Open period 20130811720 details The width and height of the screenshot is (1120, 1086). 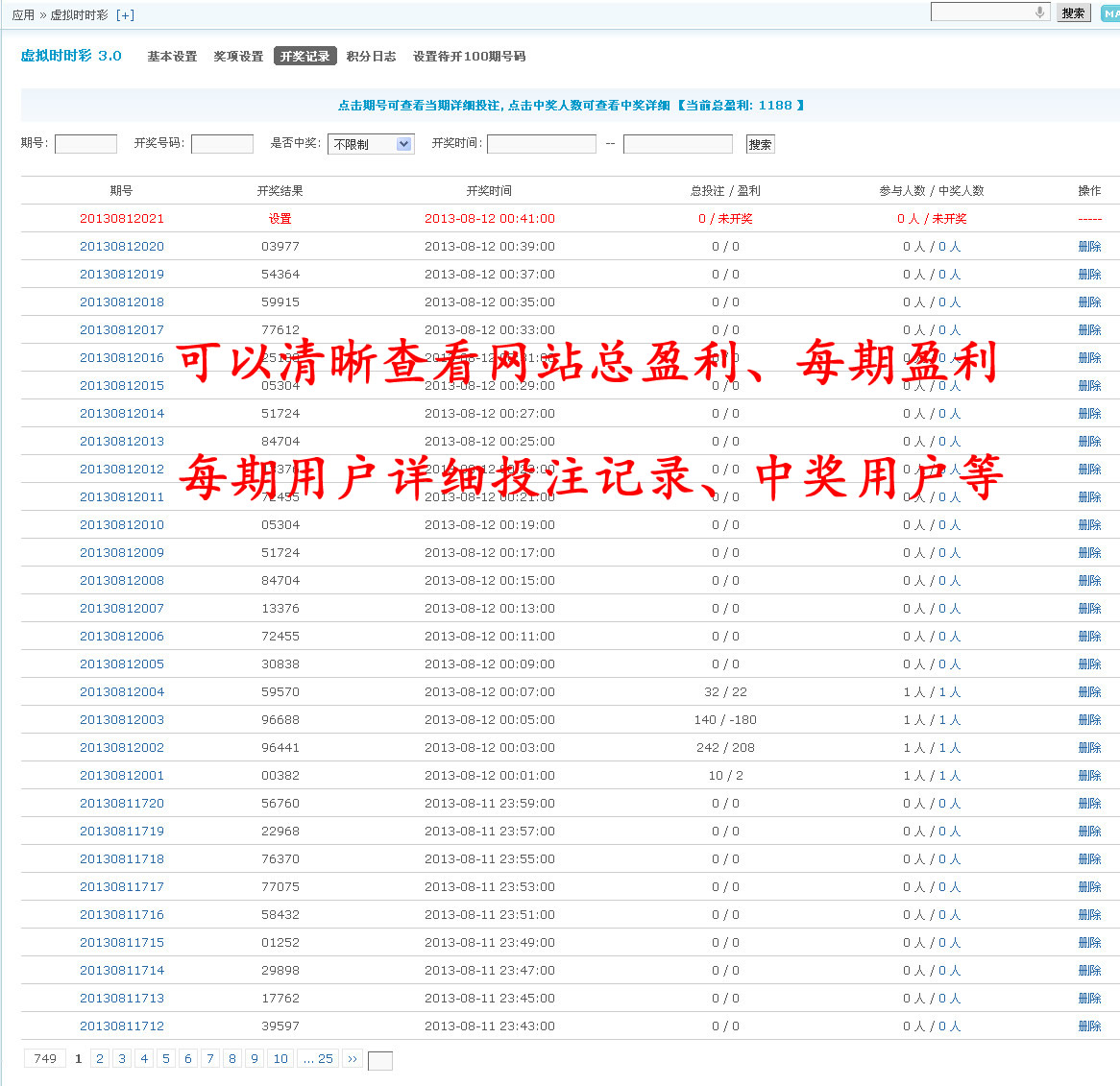pos(121,804)
